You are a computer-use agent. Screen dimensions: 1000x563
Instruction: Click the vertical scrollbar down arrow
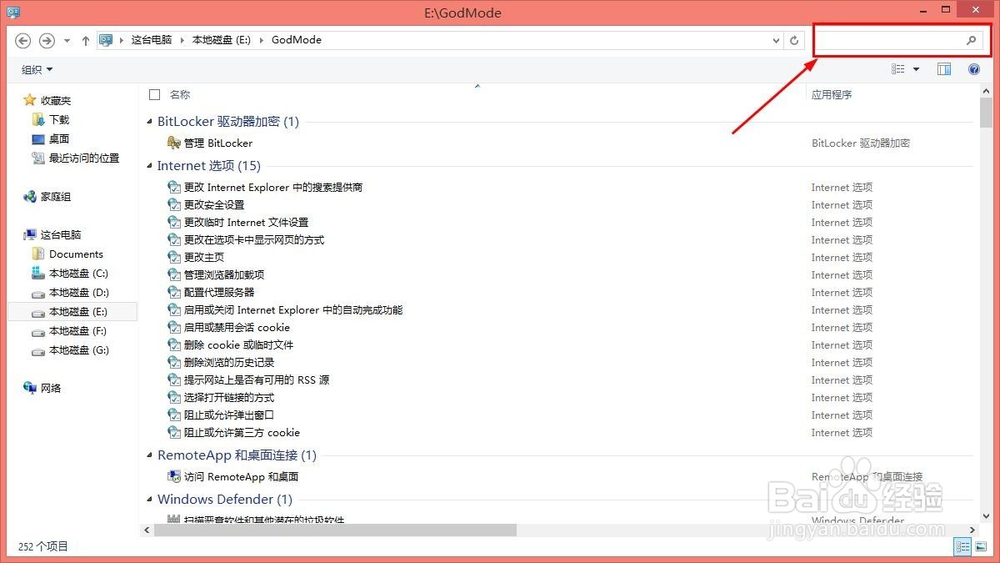pyautogui.click(x=986, y=516)
